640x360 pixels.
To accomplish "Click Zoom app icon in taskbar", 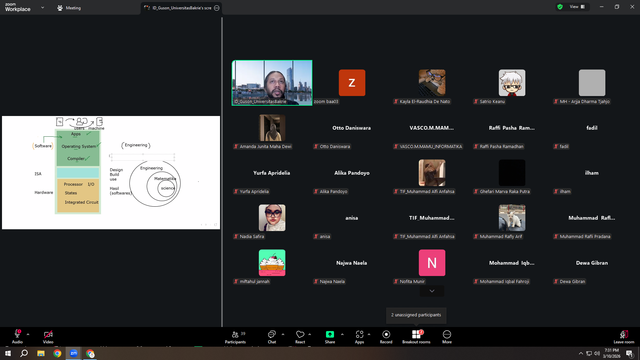I will 73,353.
